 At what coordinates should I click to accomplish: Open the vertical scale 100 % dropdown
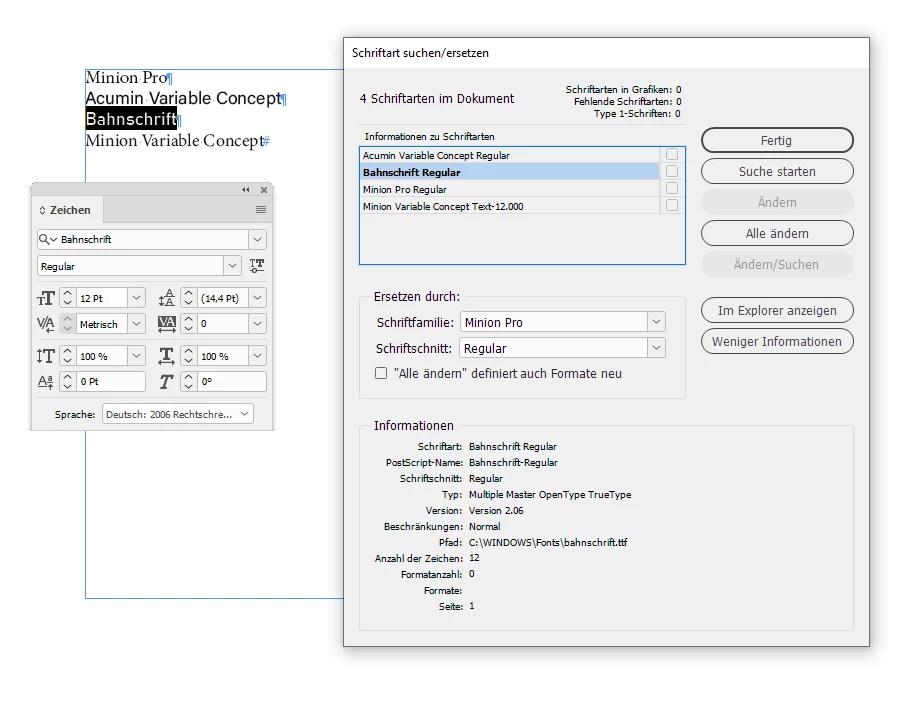(x=136, y=356)
